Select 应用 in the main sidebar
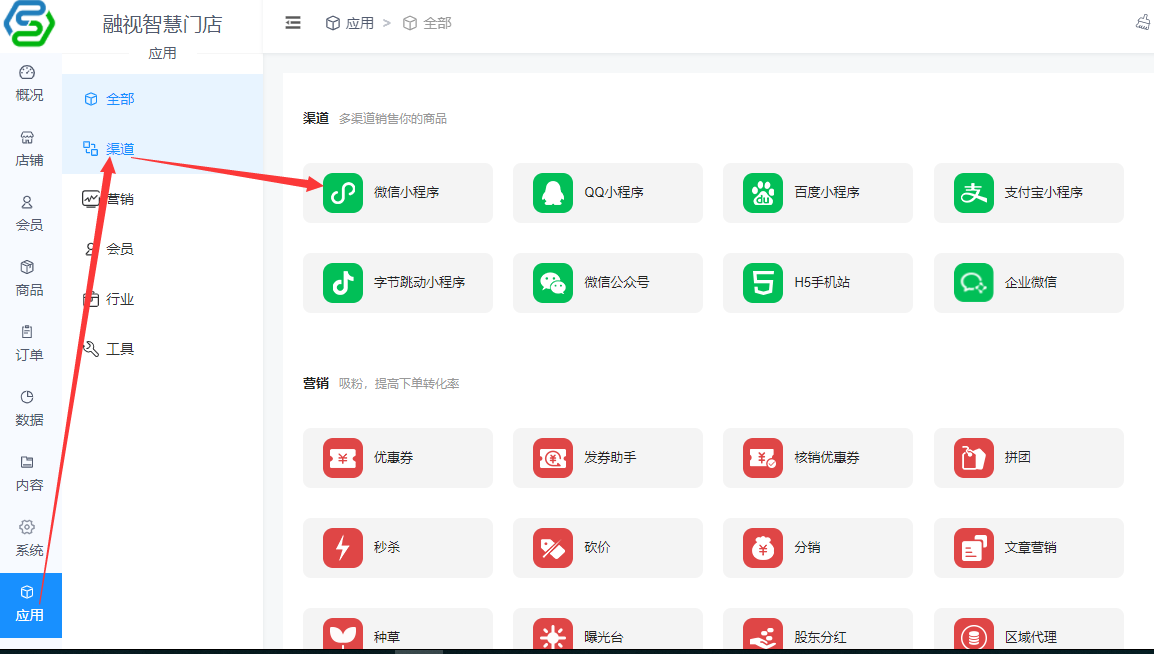This screenshot has width=1154, height=654. (31, 605)
